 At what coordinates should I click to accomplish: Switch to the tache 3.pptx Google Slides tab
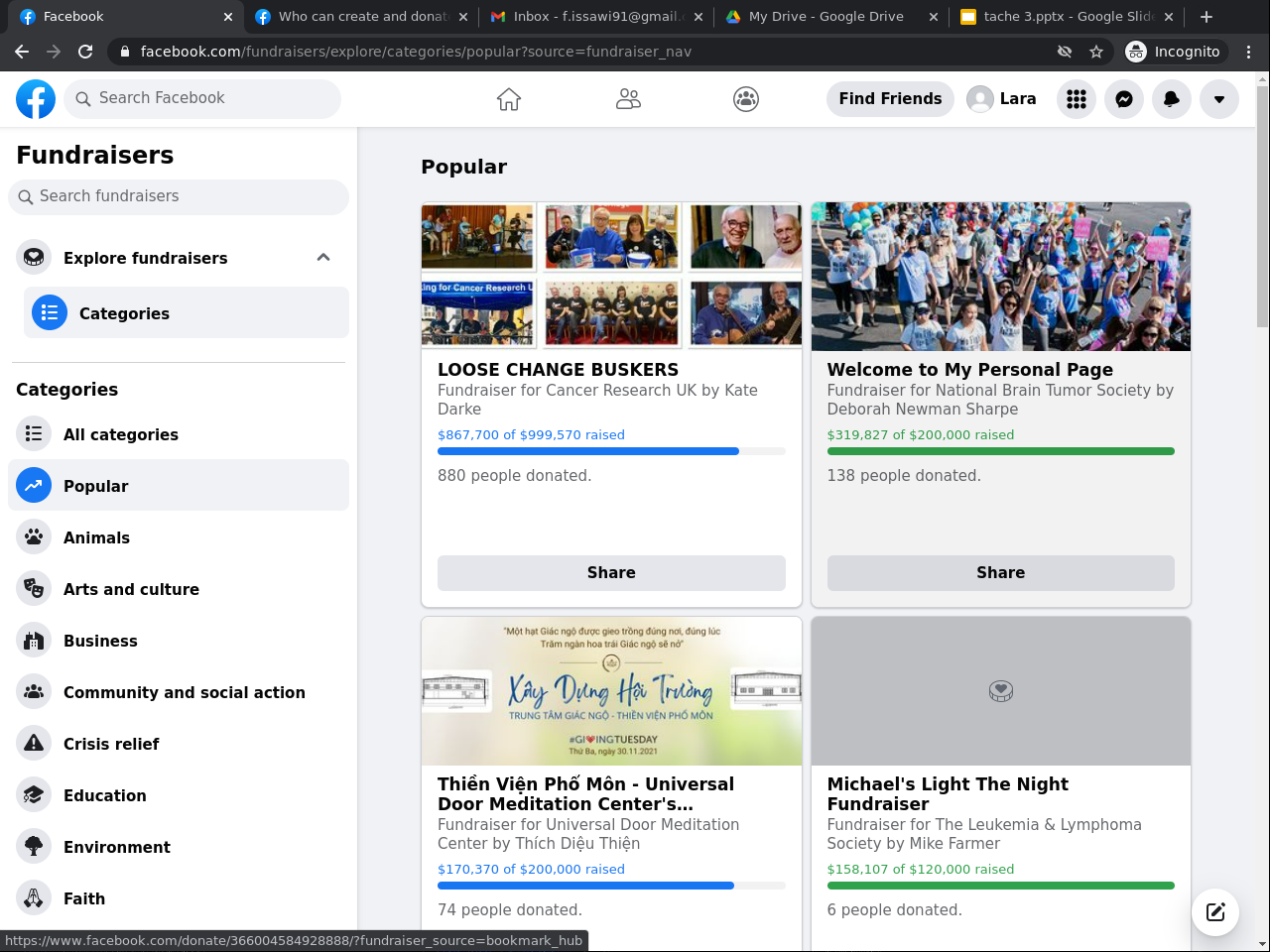(1067, 17)
